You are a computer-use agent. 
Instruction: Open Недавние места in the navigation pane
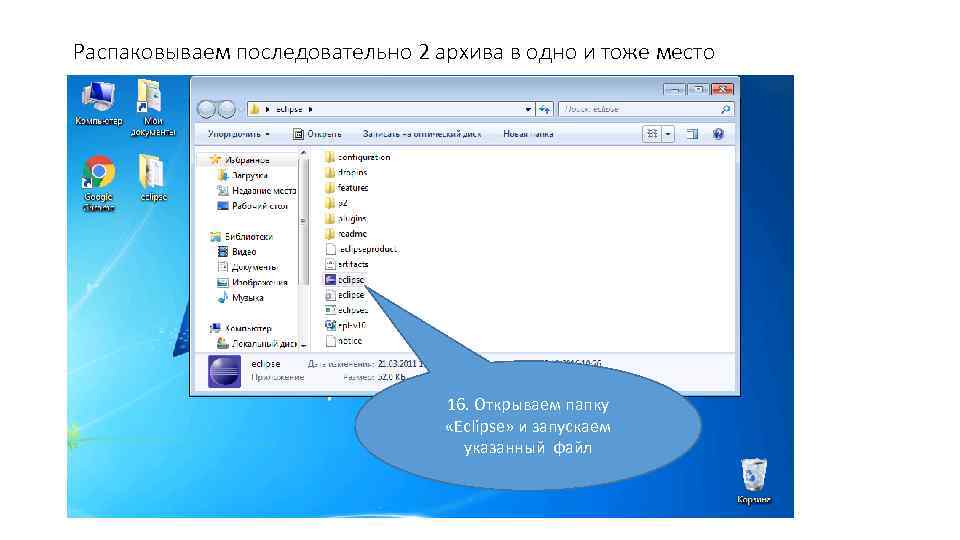257,191
